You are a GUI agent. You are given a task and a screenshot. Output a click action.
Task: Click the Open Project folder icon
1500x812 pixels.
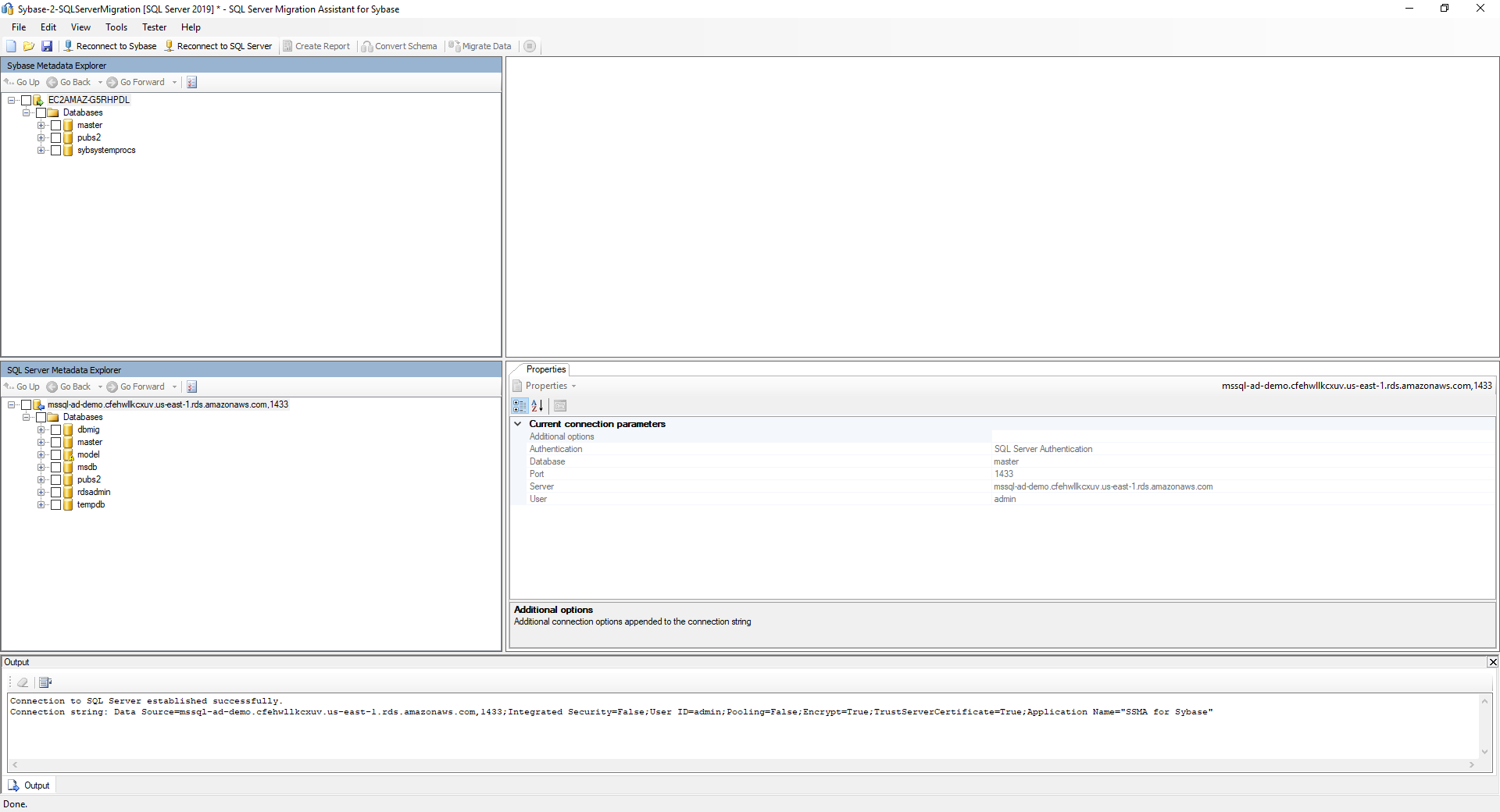coord(29,46)
